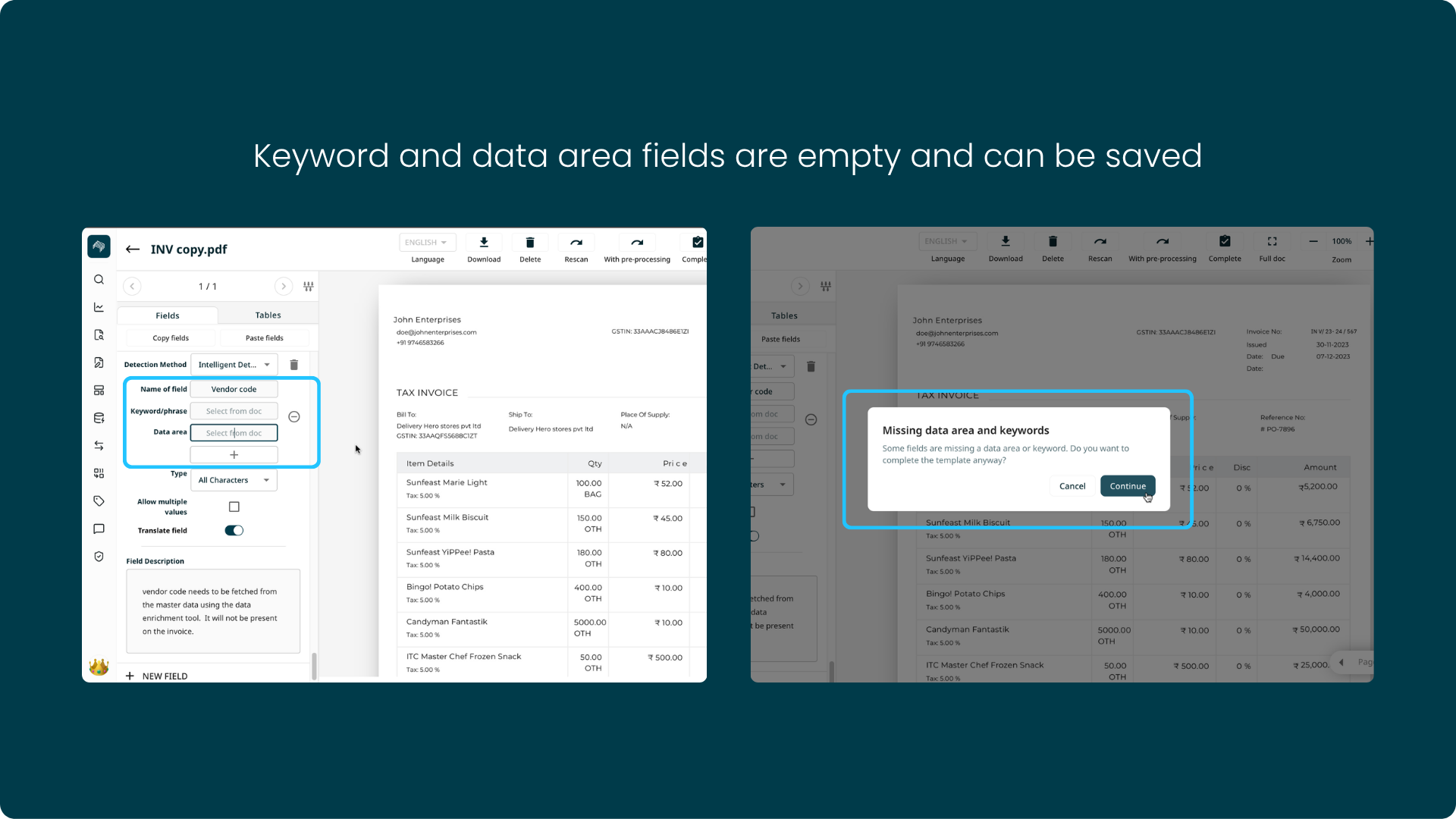Open ENGLISH language dropdown in right window
Image resolution: width=1456 pixels, height=819 pixels.
[948, 241]
